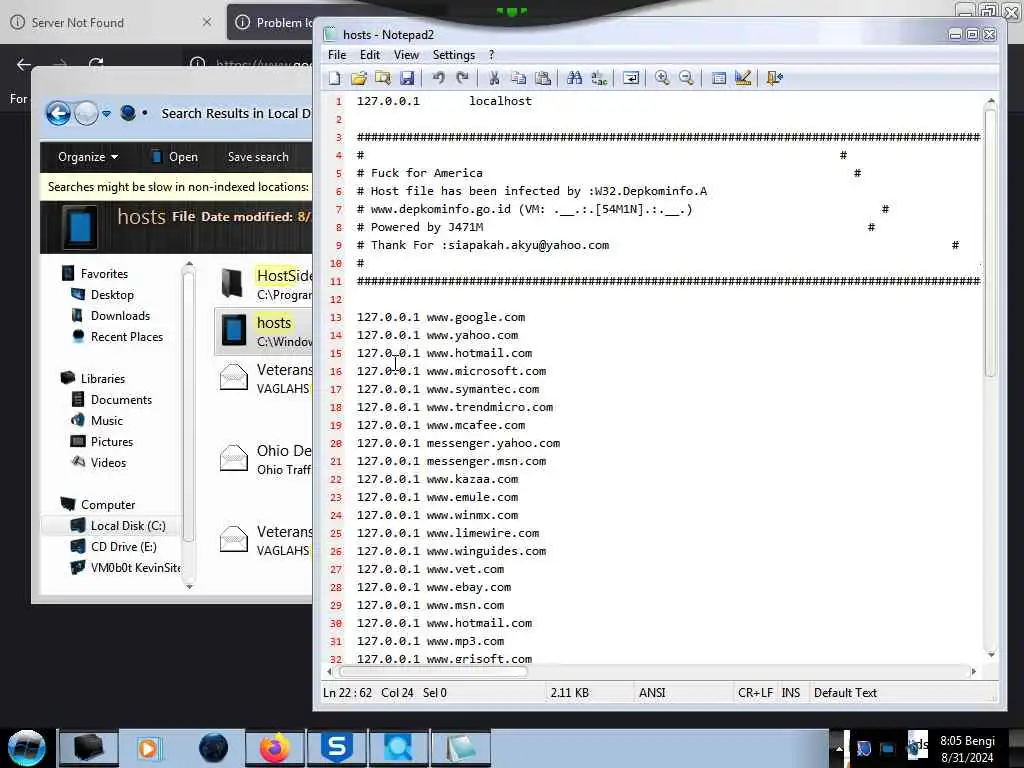Select Libraries in the navigation pane
1024x768 pixels.
coord(103,379)
